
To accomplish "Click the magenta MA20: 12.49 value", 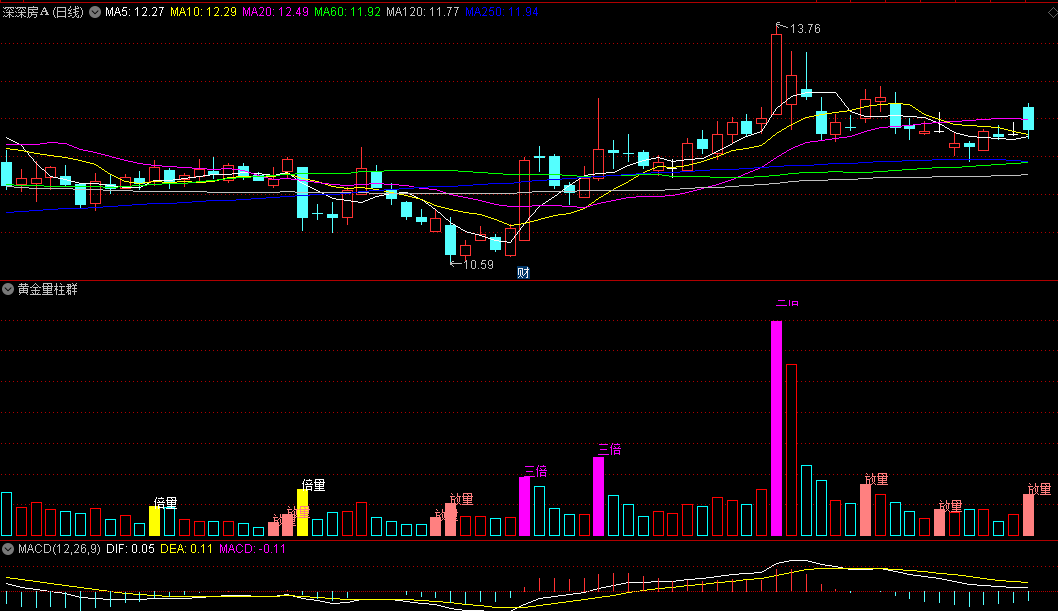I will [275, 12].
